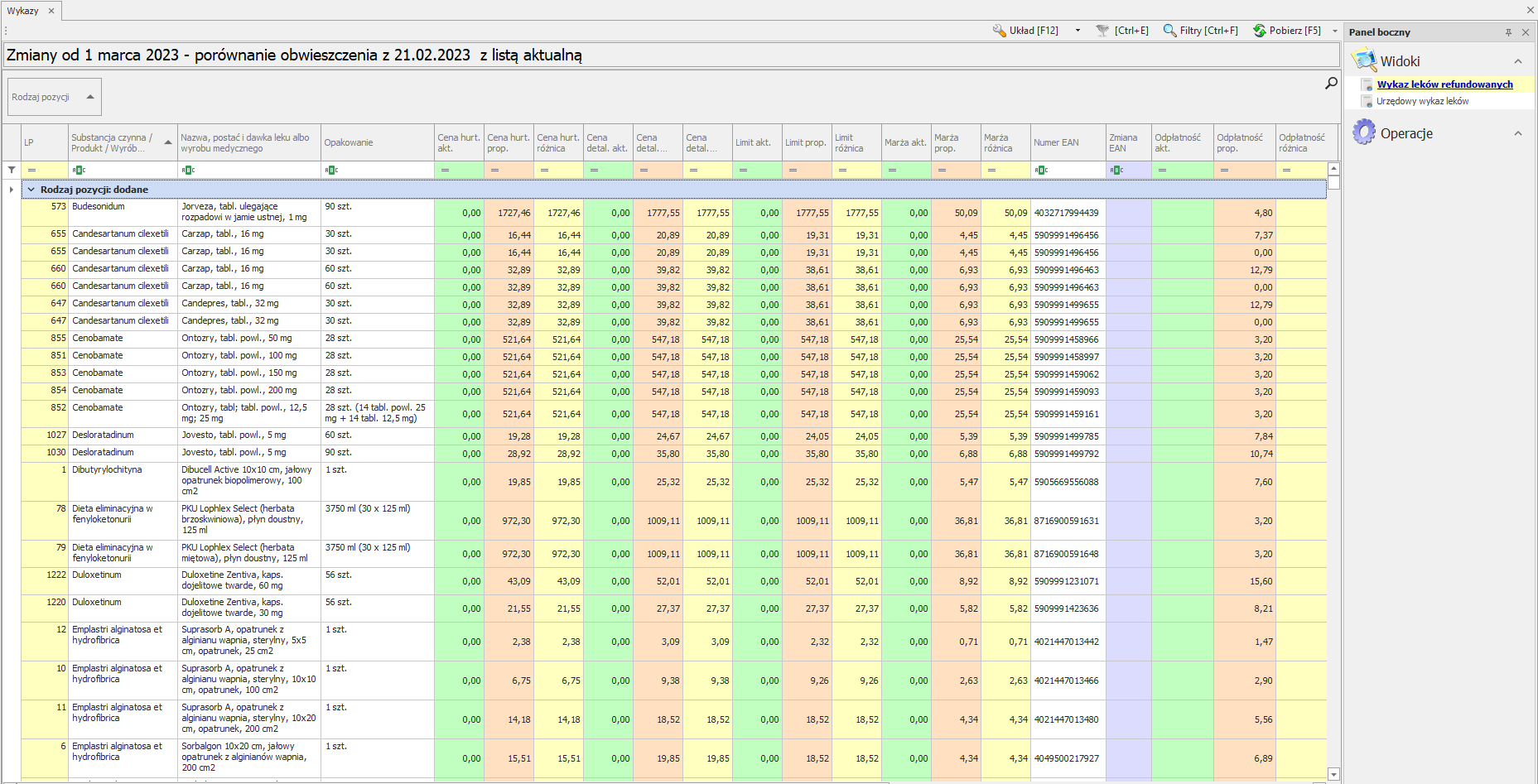The height and width of the screenshot is (784, 1538).
Task: Select the Wykazy tab
Action: pyautogui.click(x=22, y=11)
